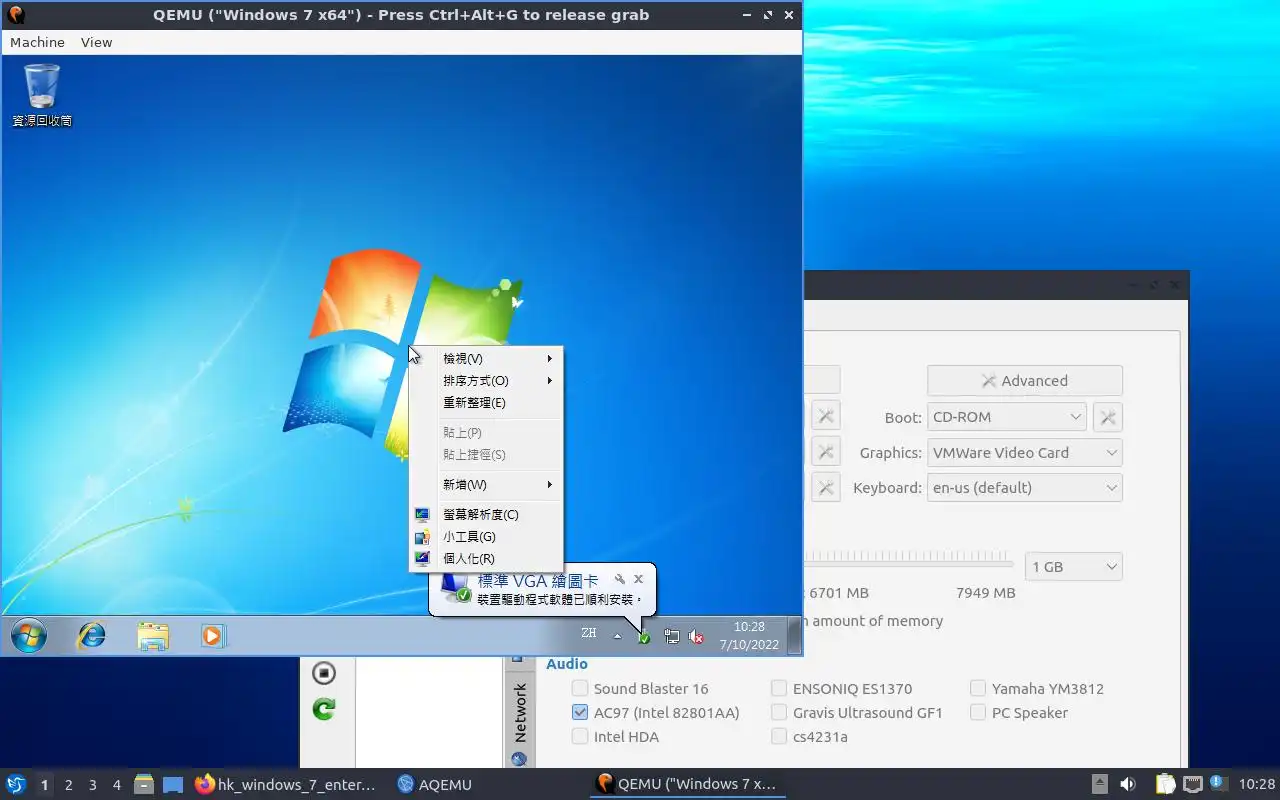The width and height of the screenshot is (1280, 800).
Task: Switch to hk_windows_7_enter... Firefox task
Action: pos(286,785)
